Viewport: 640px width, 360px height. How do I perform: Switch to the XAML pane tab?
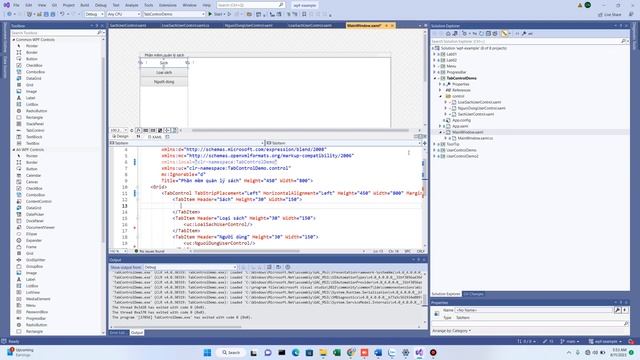click(154, 137)
